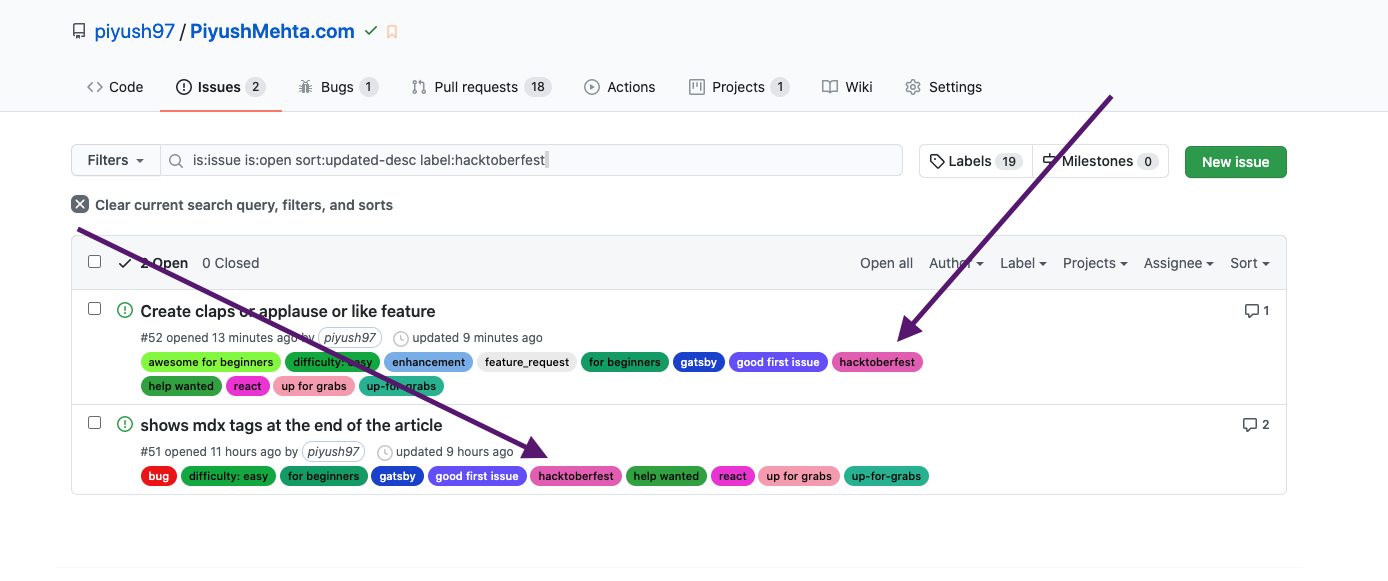Go to the Actions tab
Image resolution: width=1388 pixels, height=581 pixels.
620,87
